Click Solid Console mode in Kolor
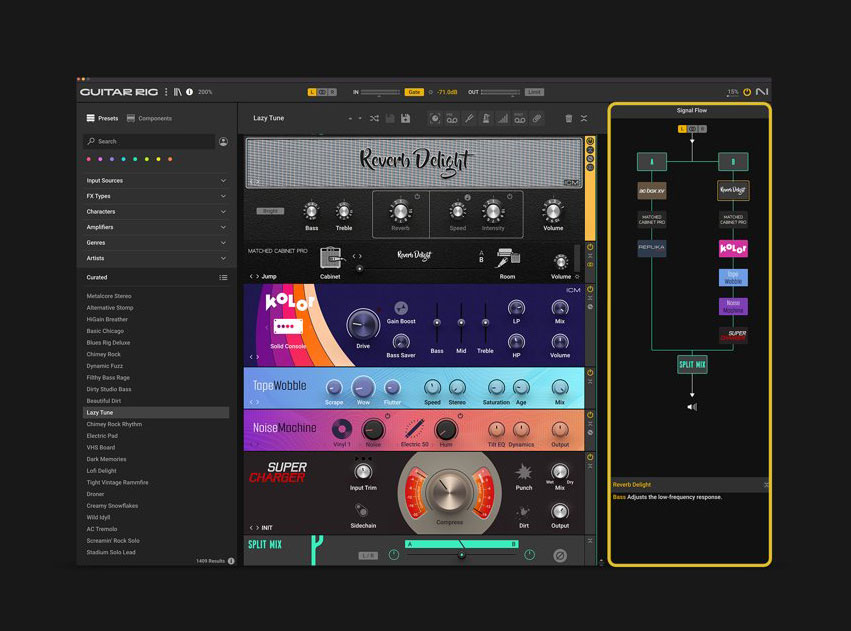Screen dimensions: 851x631 [x=288, y=346]
